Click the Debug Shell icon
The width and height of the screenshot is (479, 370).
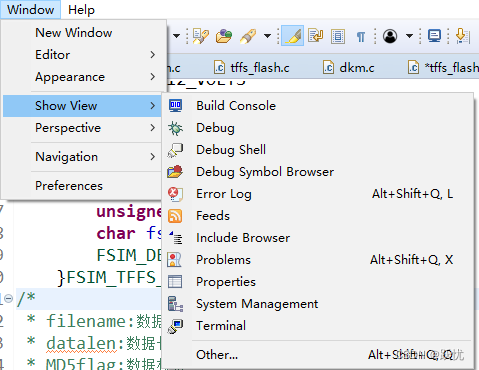[x=175, y=150]
